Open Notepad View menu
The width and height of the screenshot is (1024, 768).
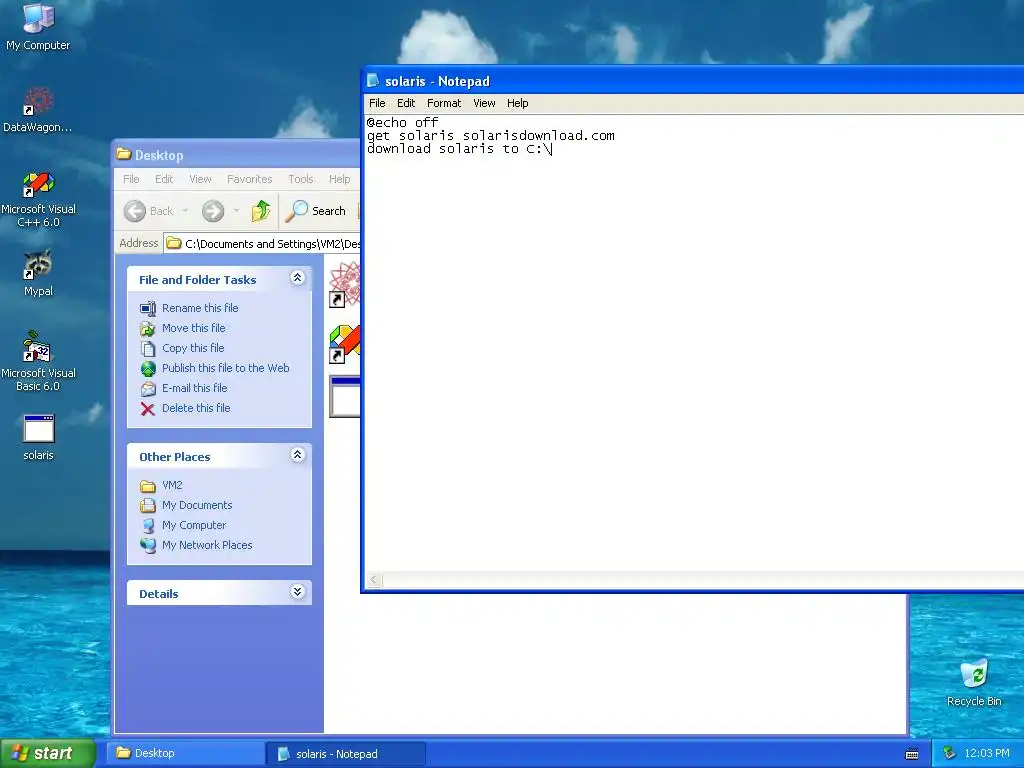click(x=484, y=103)
